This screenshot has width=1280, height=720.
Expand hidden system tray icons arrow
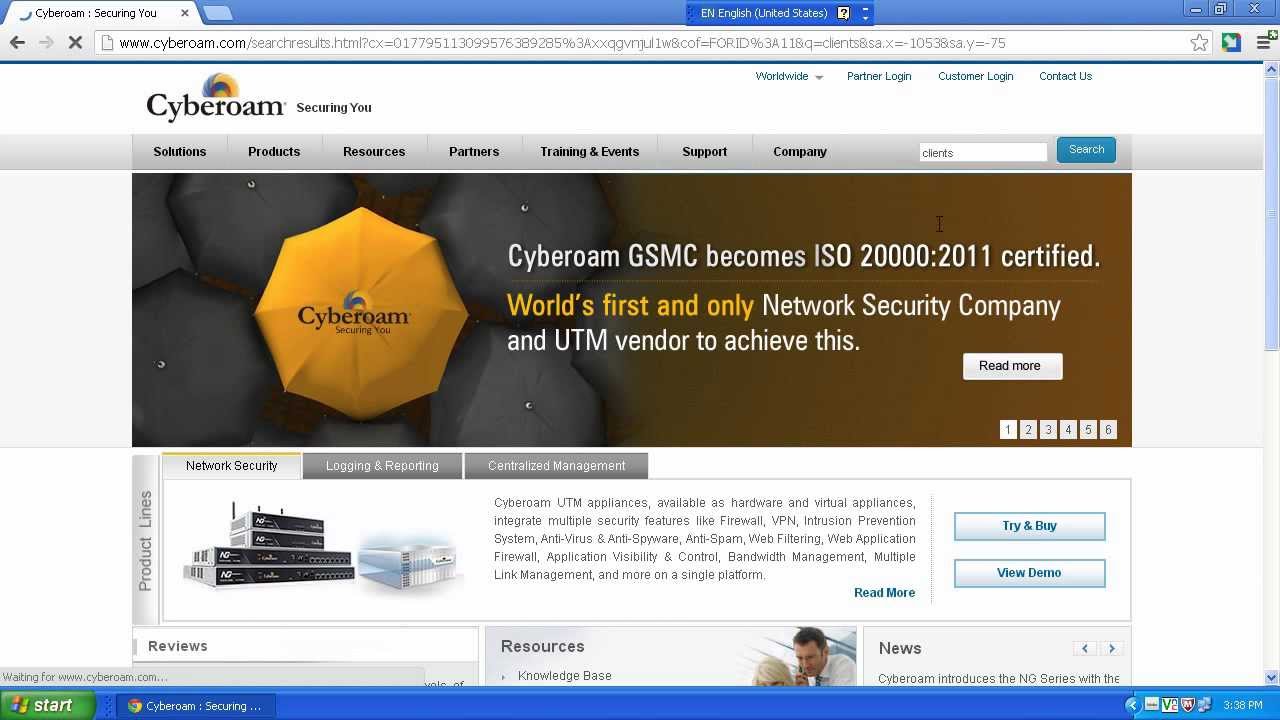tap(1133, 705)
